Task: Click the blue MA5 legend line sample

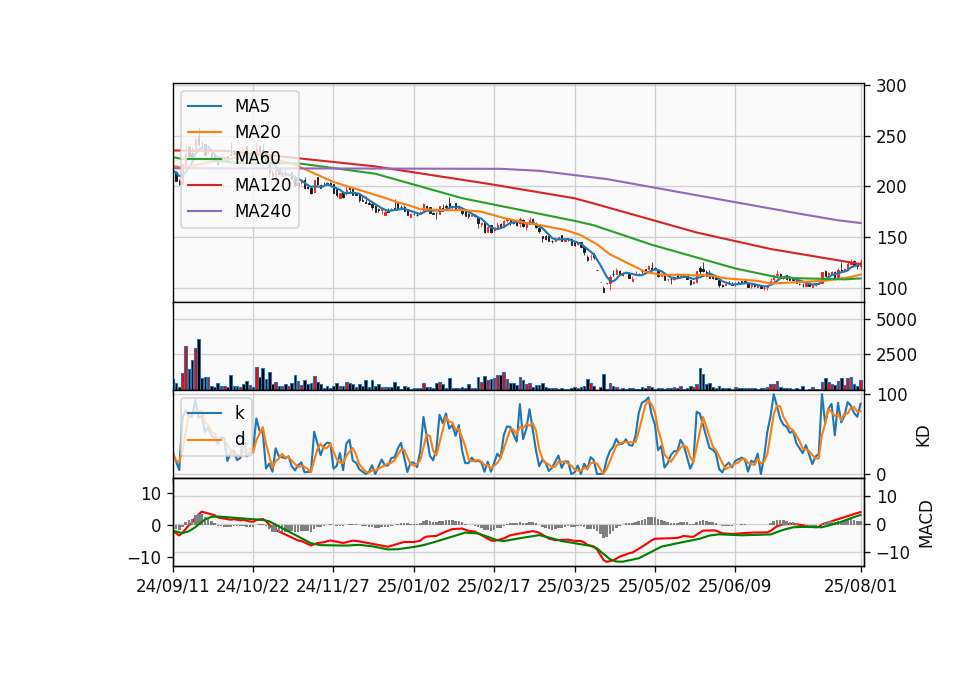Action: coord(204,106)
